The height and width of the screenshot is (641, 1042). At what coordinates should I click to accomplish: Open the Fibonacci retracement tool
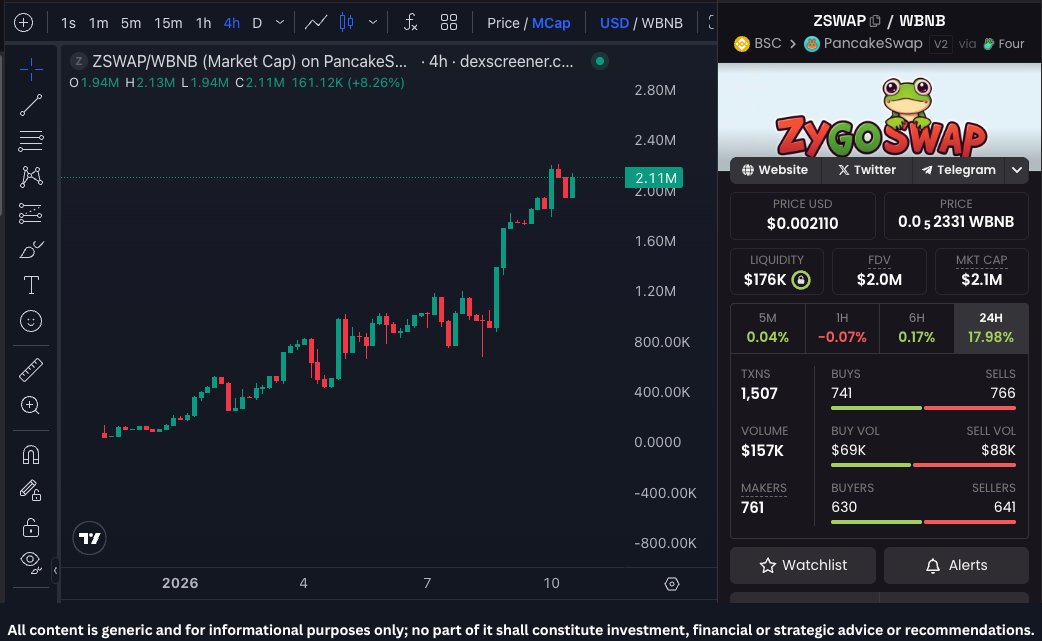click(x=31, y=141)
